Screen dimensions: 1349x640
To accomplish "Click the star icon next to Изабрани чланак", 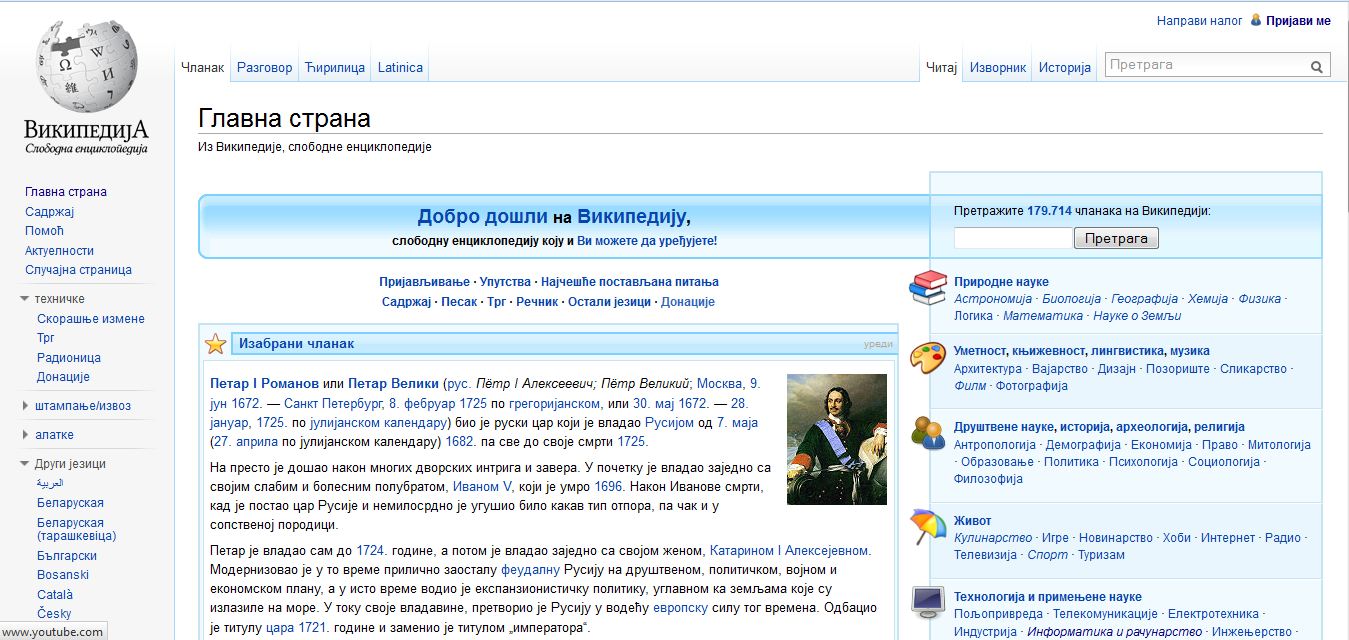I will (215, 344).
